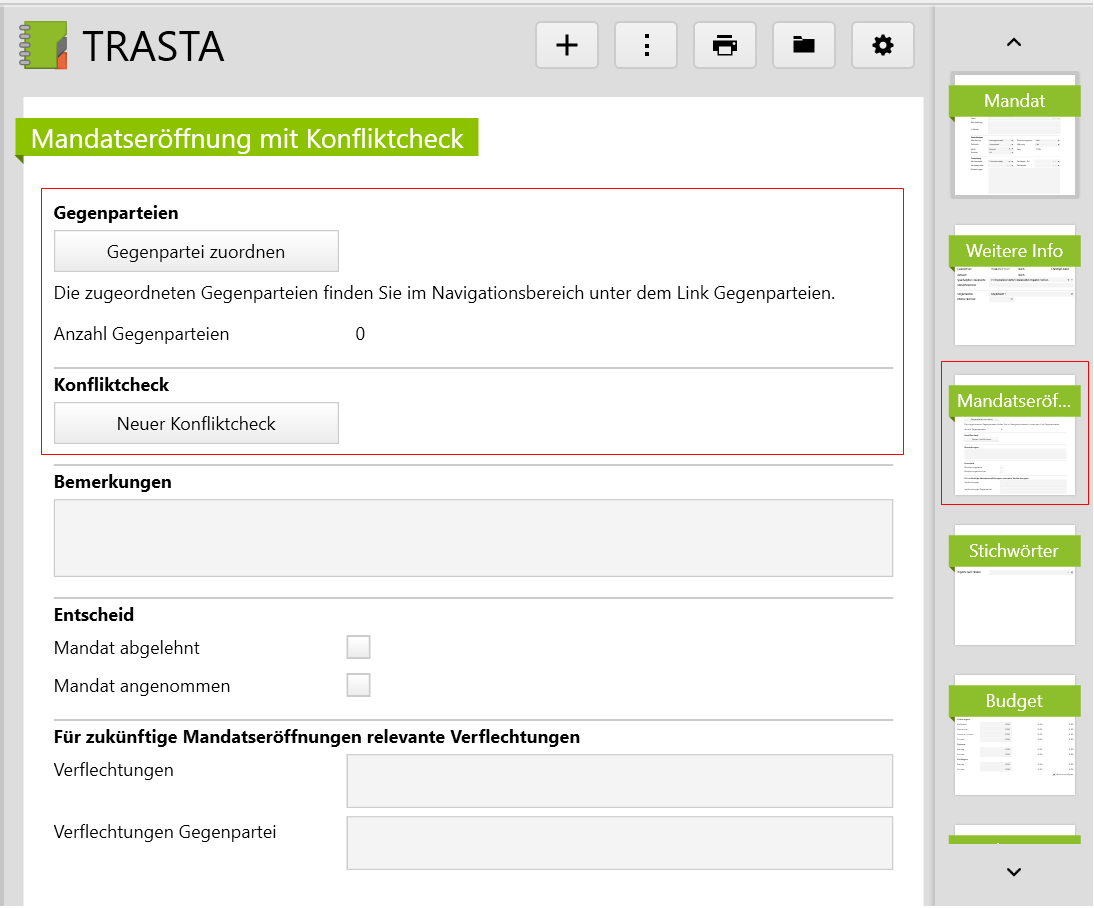Tick the Mandat angenommen checkbox
Viewport: 1094px width, 908px height.
(x=358, y=685)
